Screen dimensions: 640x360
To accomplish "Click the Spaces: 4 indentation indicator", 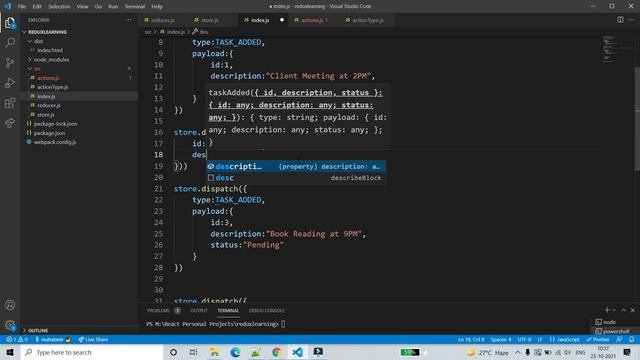I will click(501, 339).
